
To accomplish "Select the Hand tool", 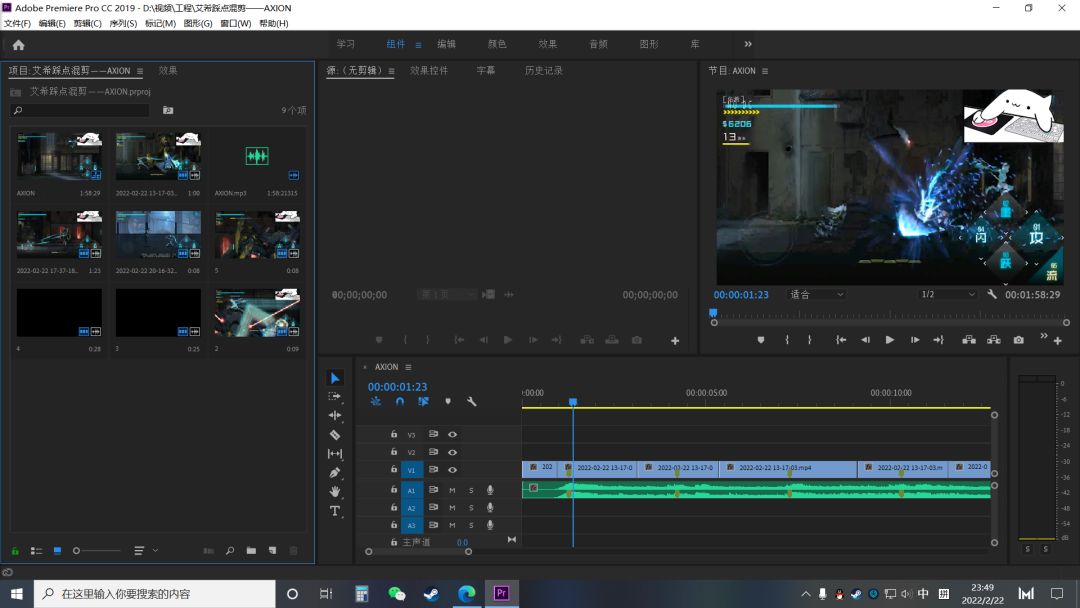I will point(335,492).
